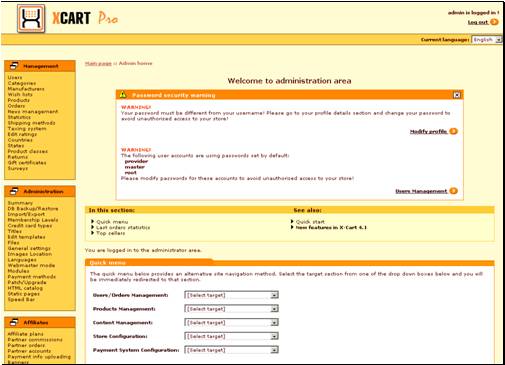Open Categories in the Management menu
This screenshot has height=365, width=505.
(x=22, y=83)
